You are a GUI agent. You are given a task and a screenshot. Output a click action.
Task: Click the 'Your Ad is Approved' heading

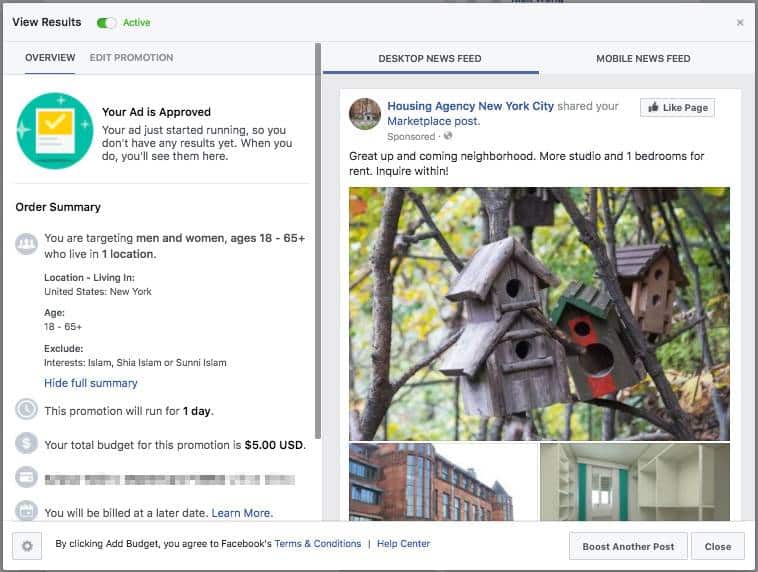(156, 112)
